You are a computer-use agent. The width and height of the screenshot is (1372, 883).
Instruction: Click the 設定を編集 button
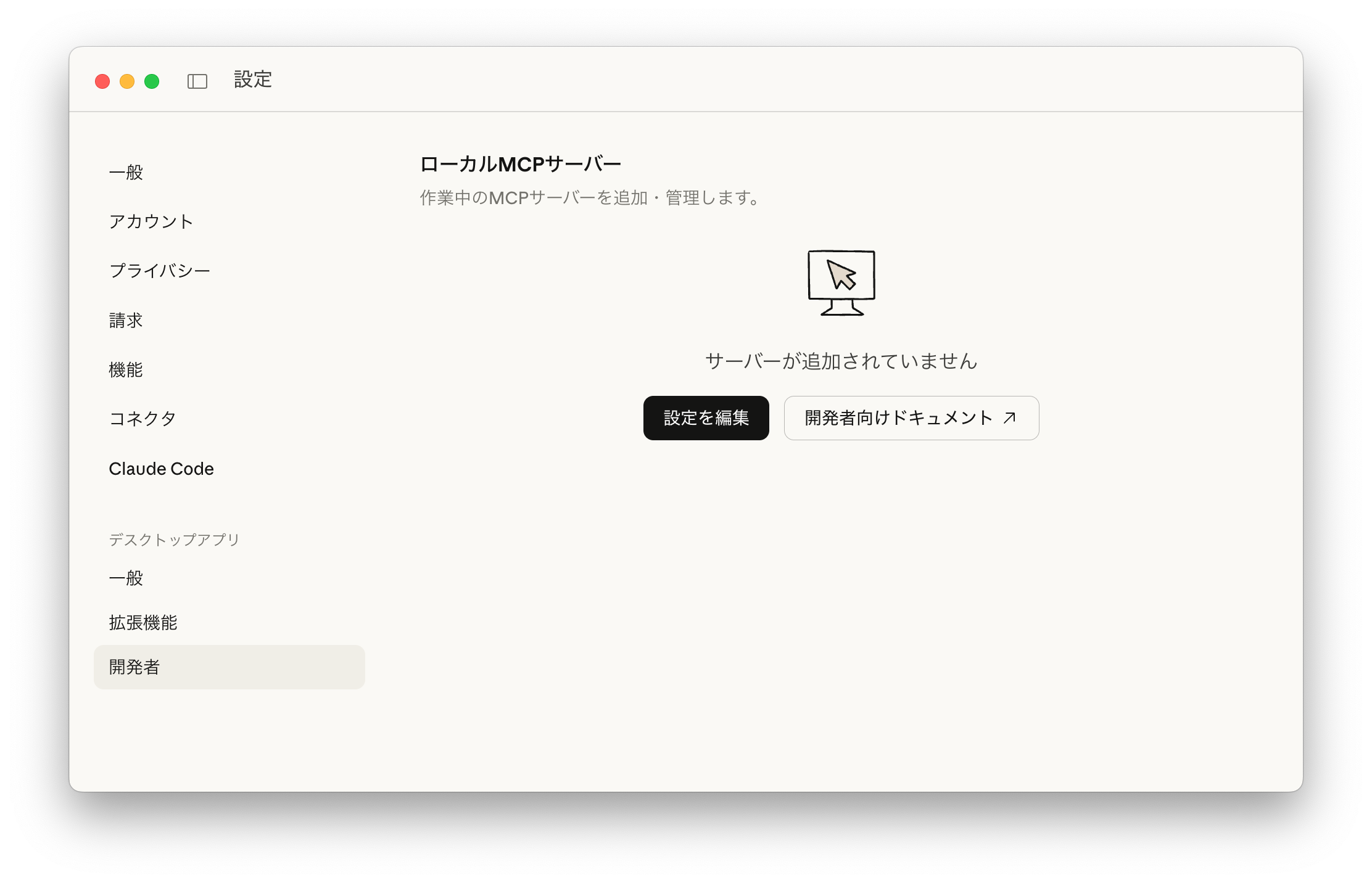tap(706, 418)
